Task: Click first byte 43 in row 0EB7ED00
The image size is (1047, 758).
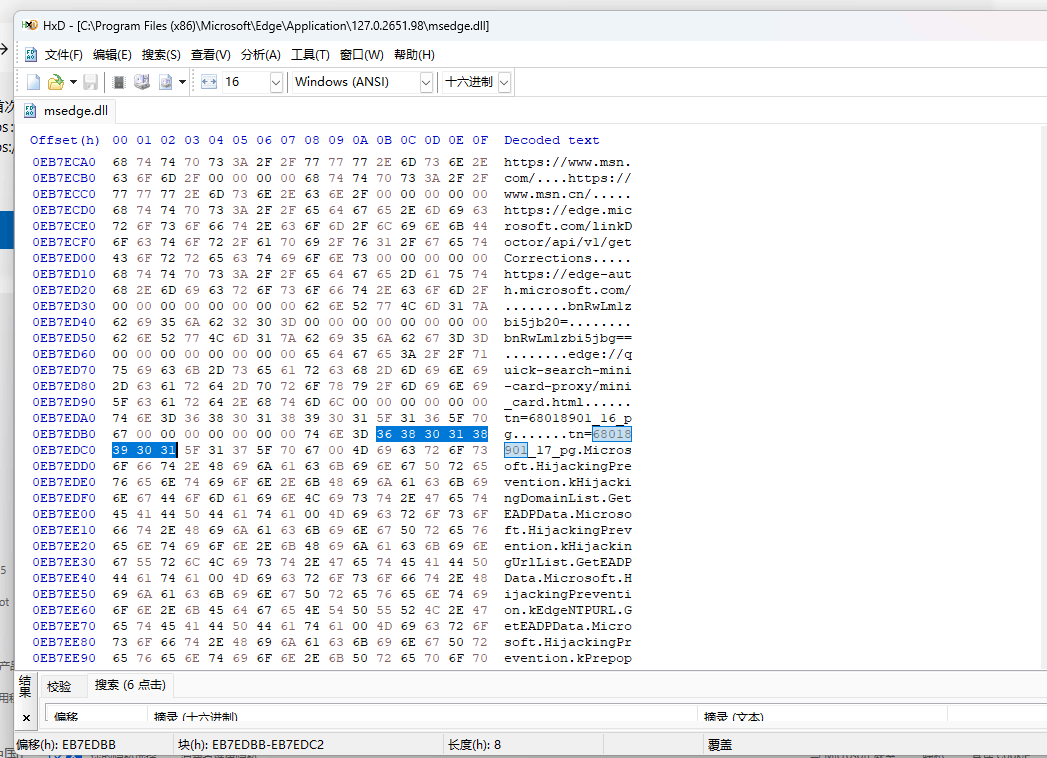Action: 120,258
